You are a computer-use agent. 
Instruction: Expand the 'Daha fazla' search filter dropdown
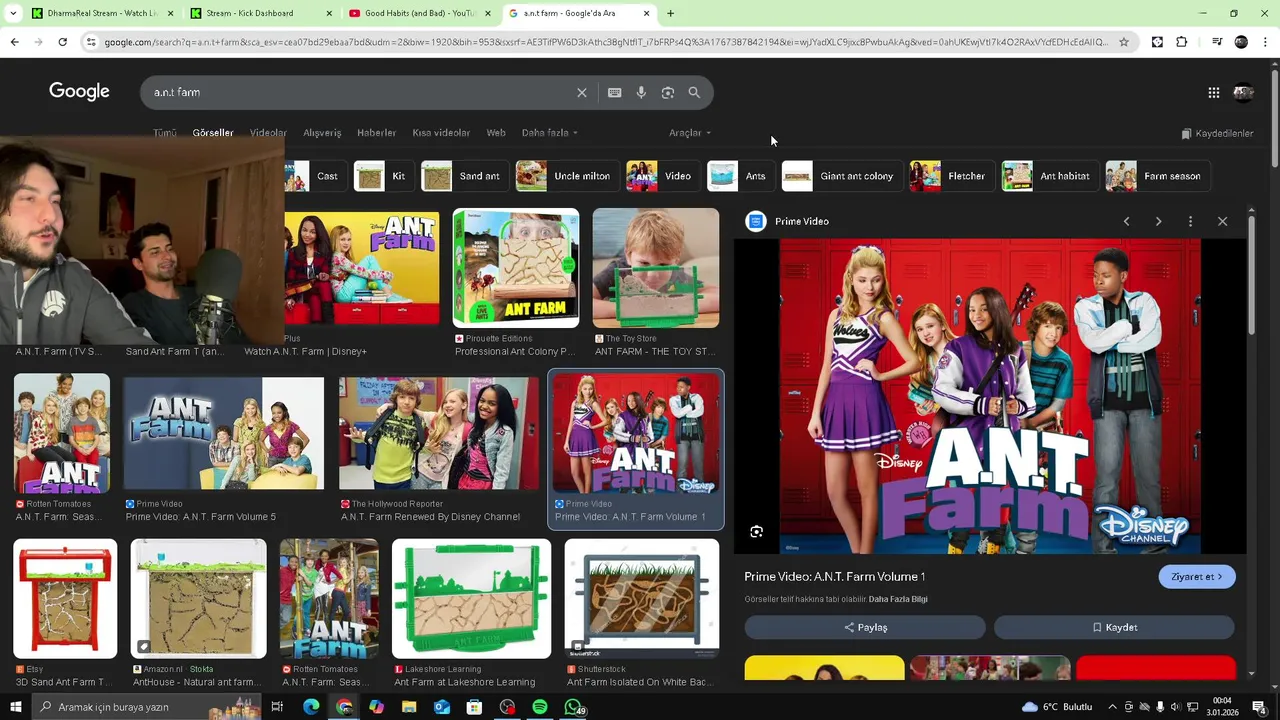(x=550, y=133)
